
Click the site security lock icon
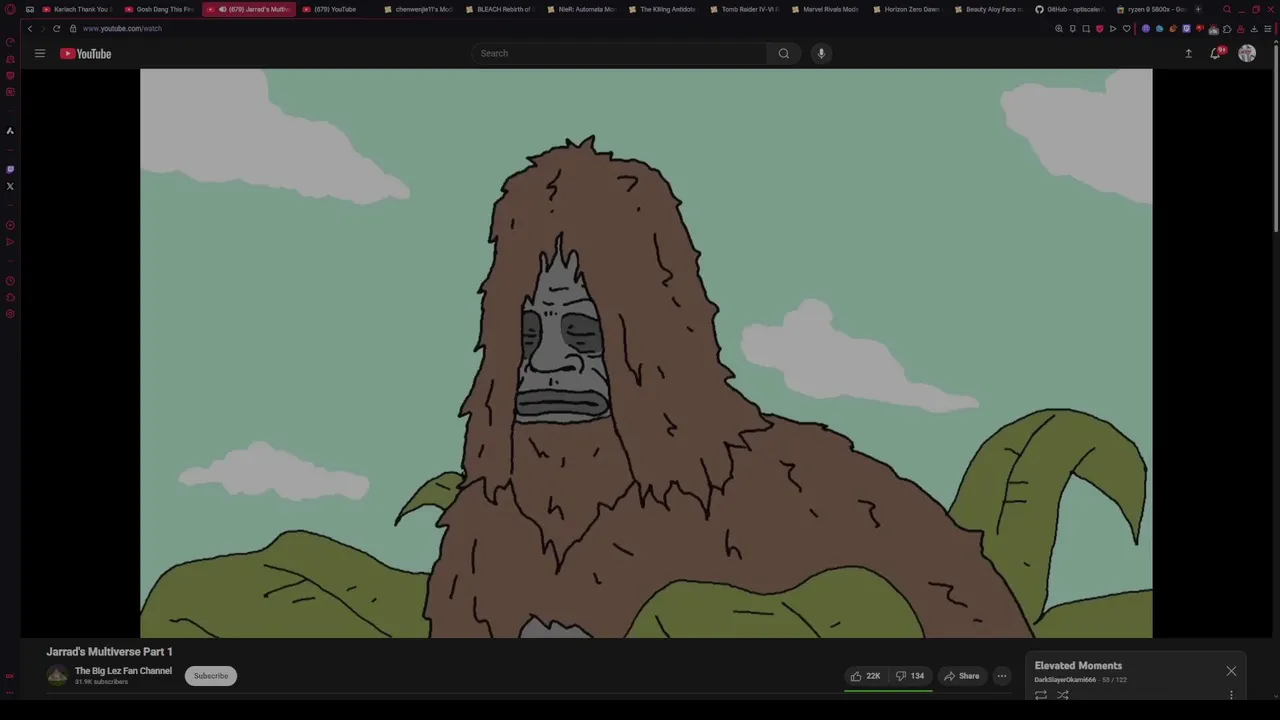(x=73, y=28)
